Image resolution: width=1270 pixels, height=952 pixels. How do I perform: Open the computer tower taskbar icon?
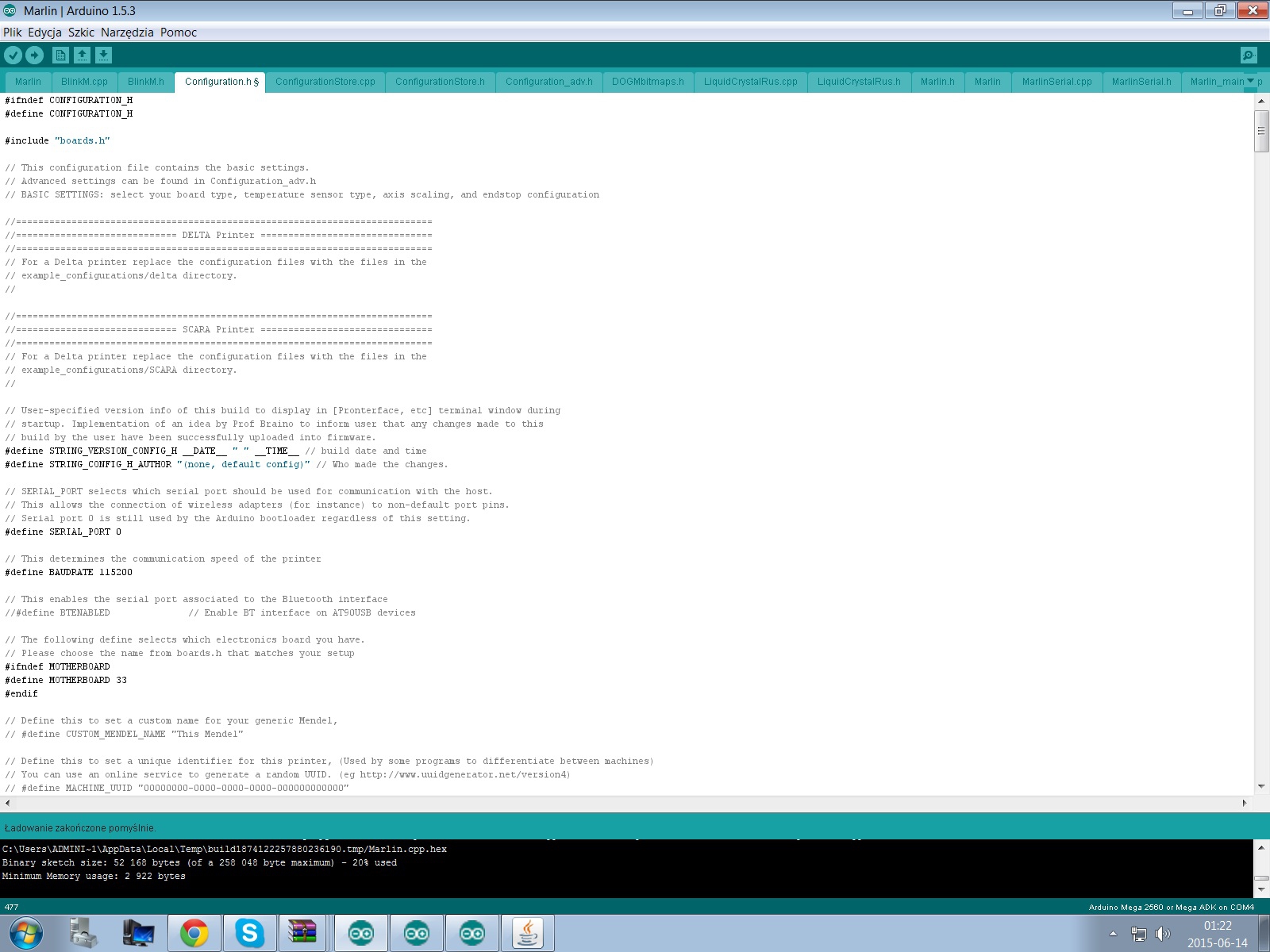83,933
